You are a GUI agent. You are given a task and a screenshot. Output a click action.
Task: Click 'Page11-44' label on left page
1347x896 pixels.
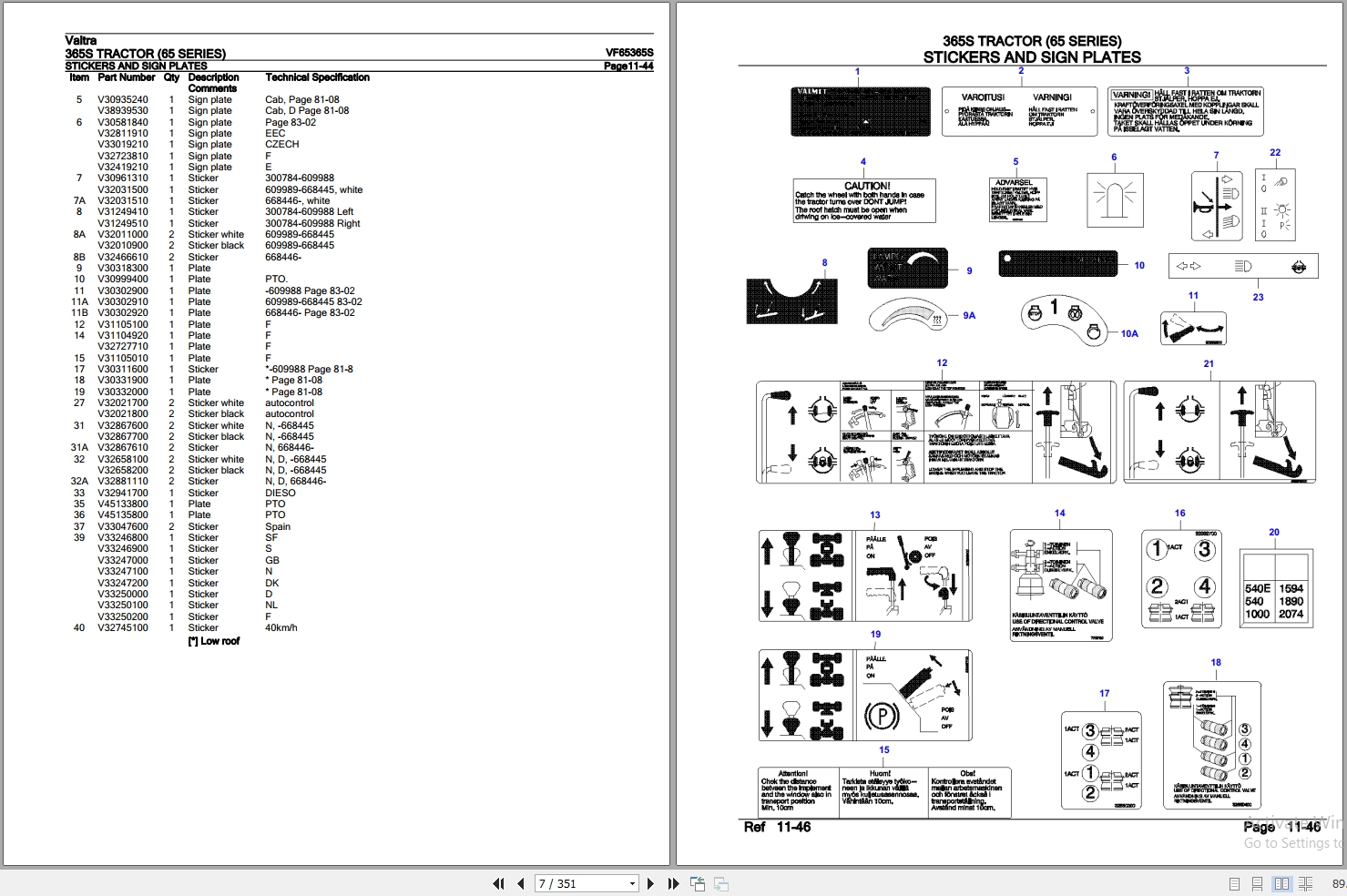628,66
